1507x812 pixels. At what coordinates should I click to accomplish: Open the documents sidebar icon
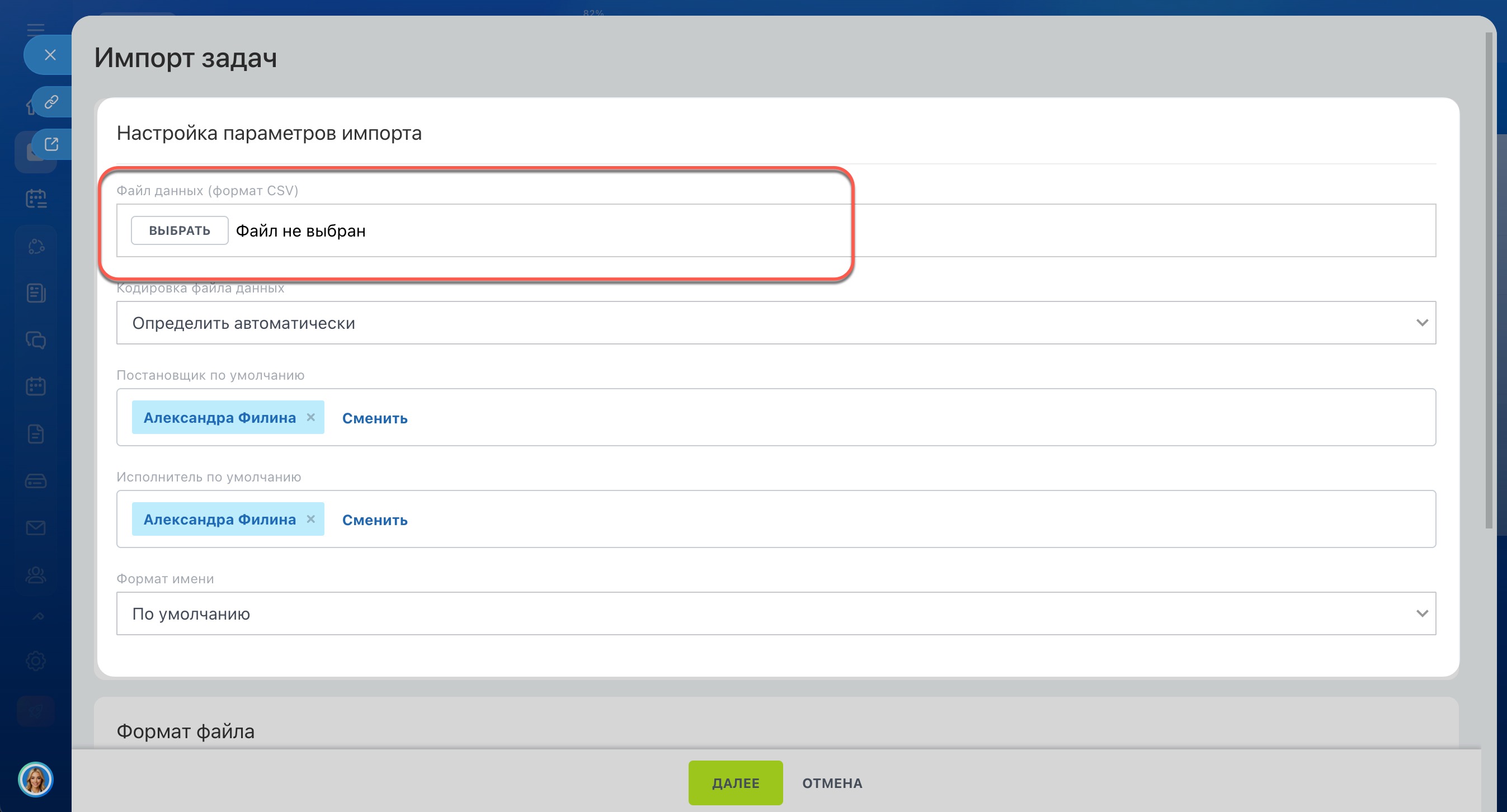pyautogui.click(x=36, y=434)
